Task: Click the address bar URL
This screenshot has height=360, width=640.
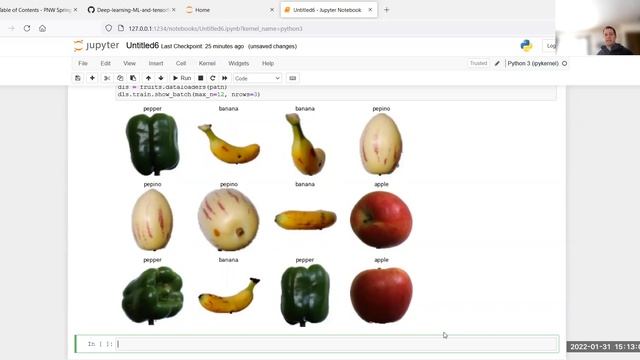Action: 216,29
